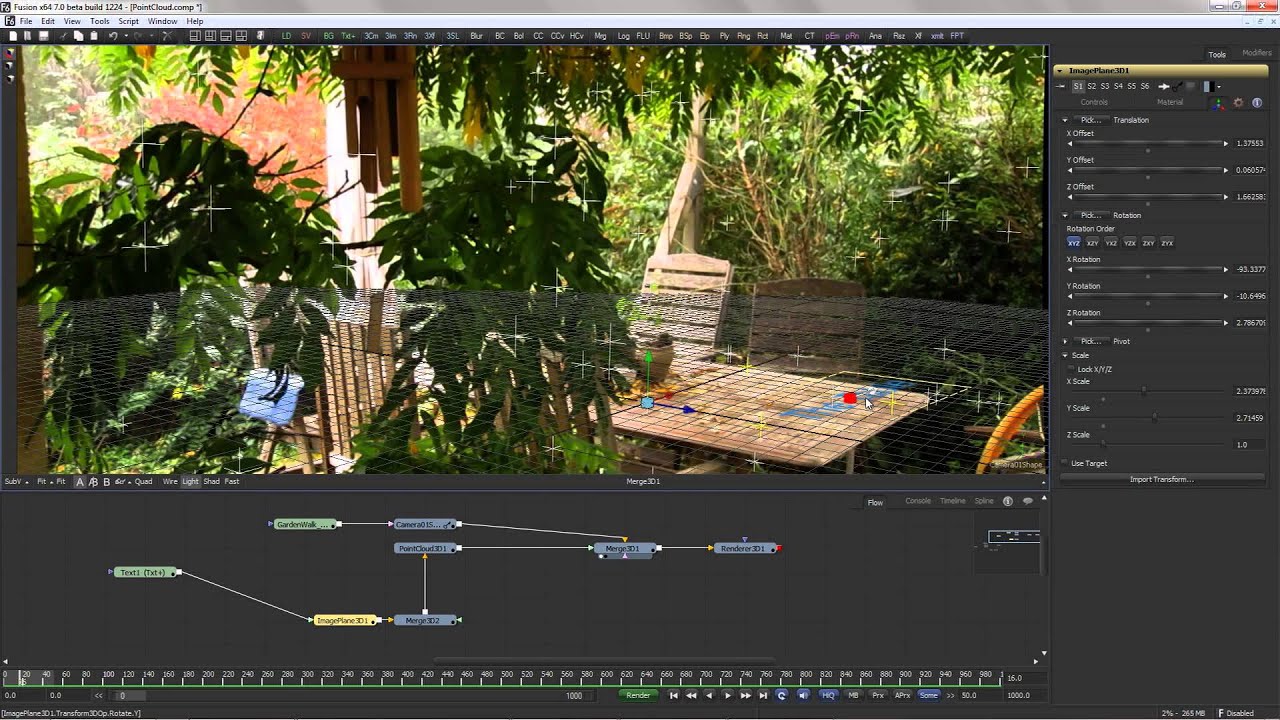Click the Copy icon in the toolbar
Image resolution: width=1280 pixels, height=720 pixels.
pyautogui.click(x=78, y=36)
